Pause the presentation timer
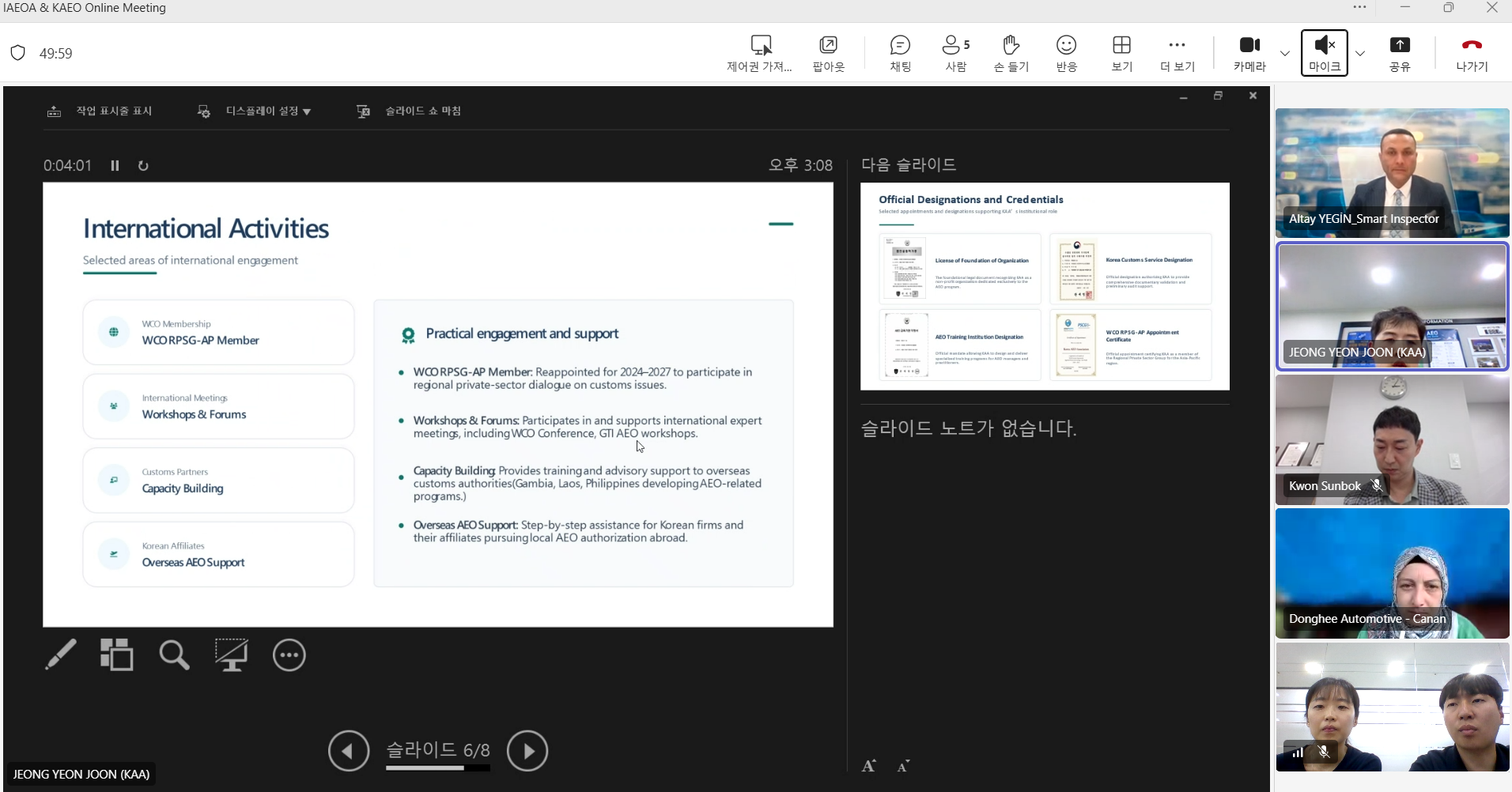Screen dimensions: 1512x792 pyautogui.click(x=115, y=165)
